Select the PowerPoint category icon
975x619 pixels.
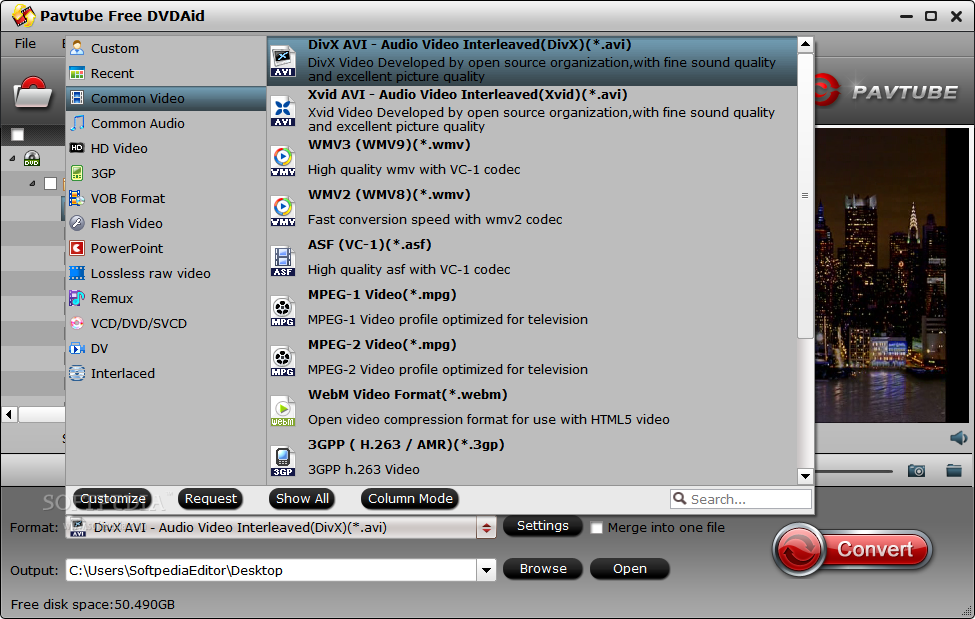[x=77, y=248]
